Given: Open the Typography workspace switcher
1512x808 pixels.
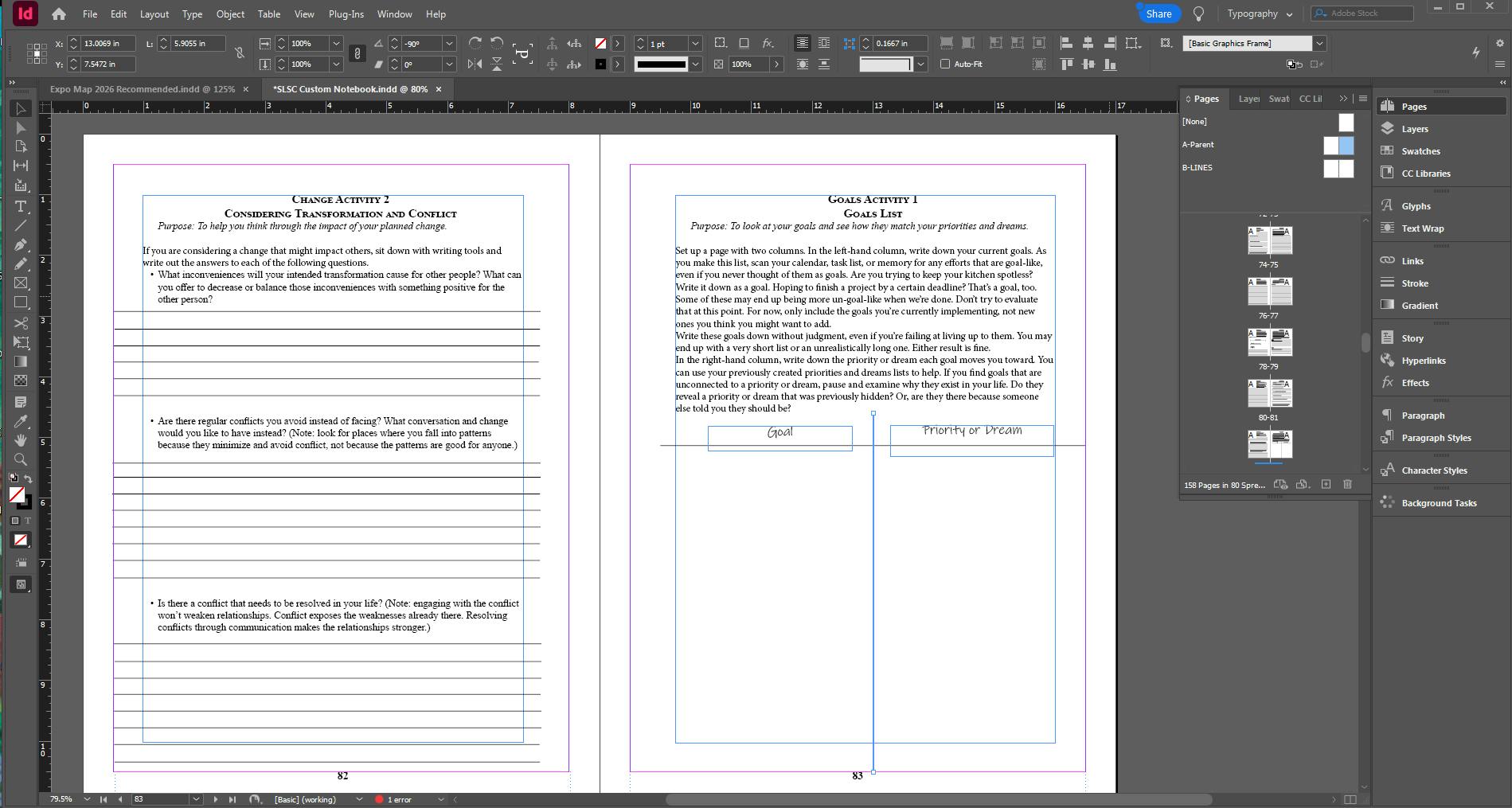Looking at the screenshot, I should [x=1259, y=14].
